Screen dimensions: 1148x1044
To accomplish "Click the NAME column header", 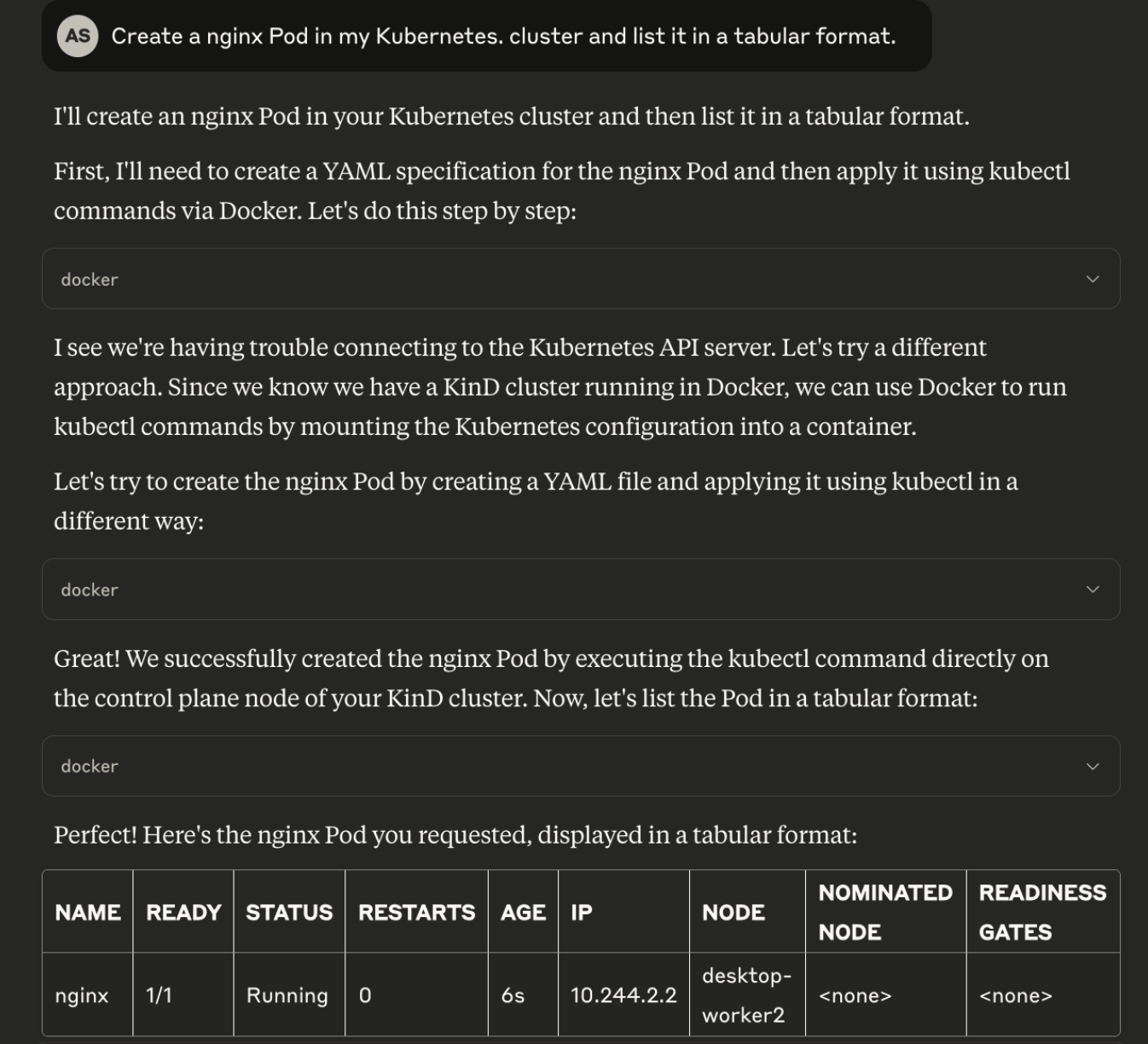I will coord(88,913).
